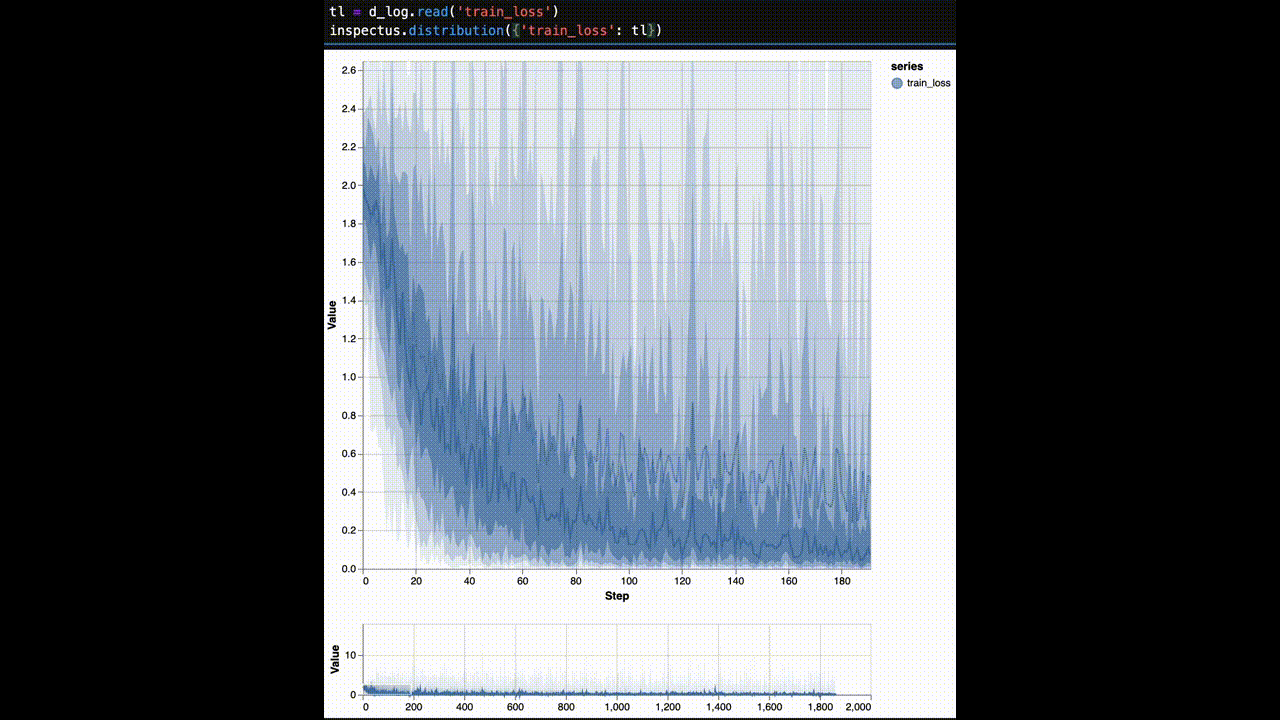Click the 180 tick on the Step axis
The image size is (1280, 720).
841,581
